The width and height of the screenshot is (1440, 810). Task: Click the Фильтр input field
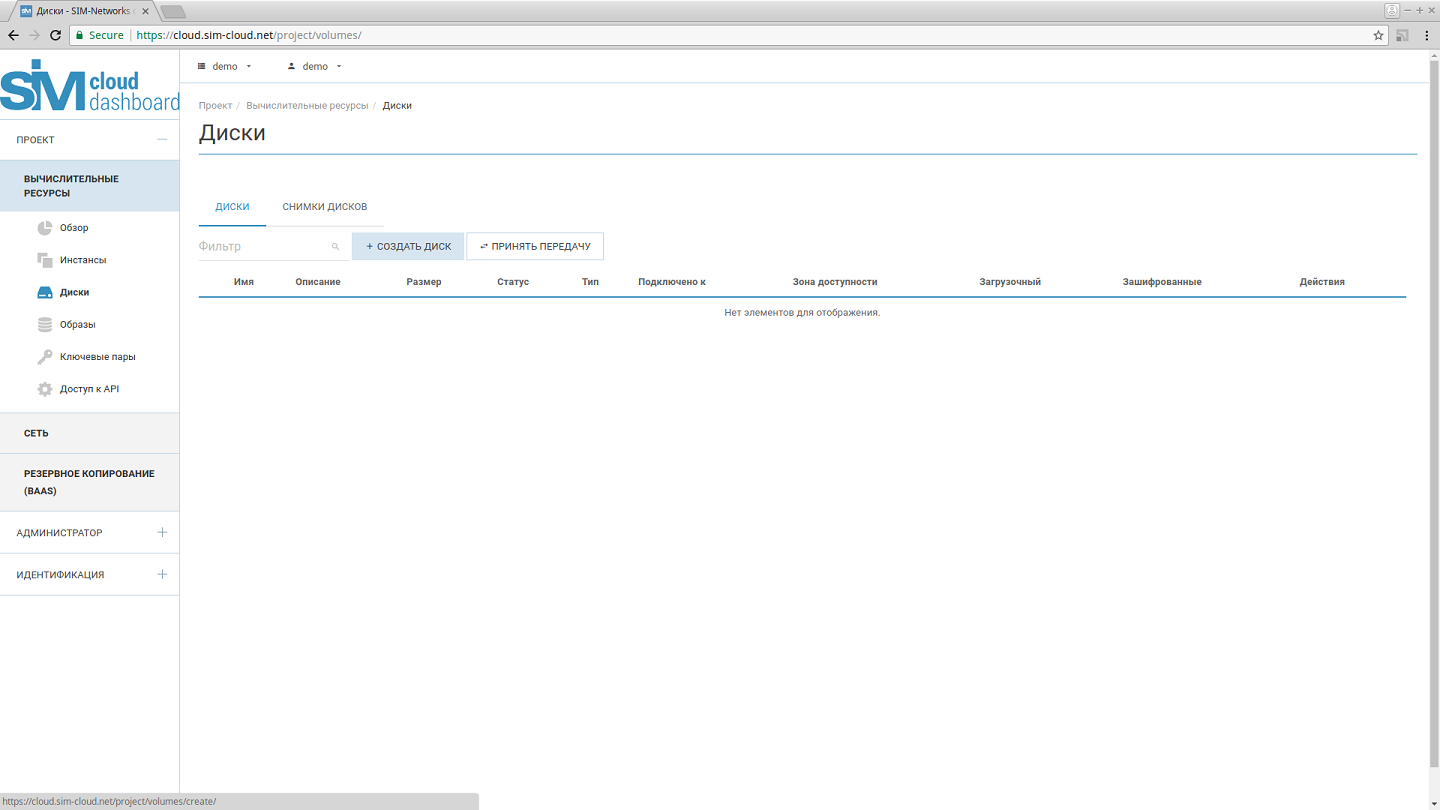[262, 247]
